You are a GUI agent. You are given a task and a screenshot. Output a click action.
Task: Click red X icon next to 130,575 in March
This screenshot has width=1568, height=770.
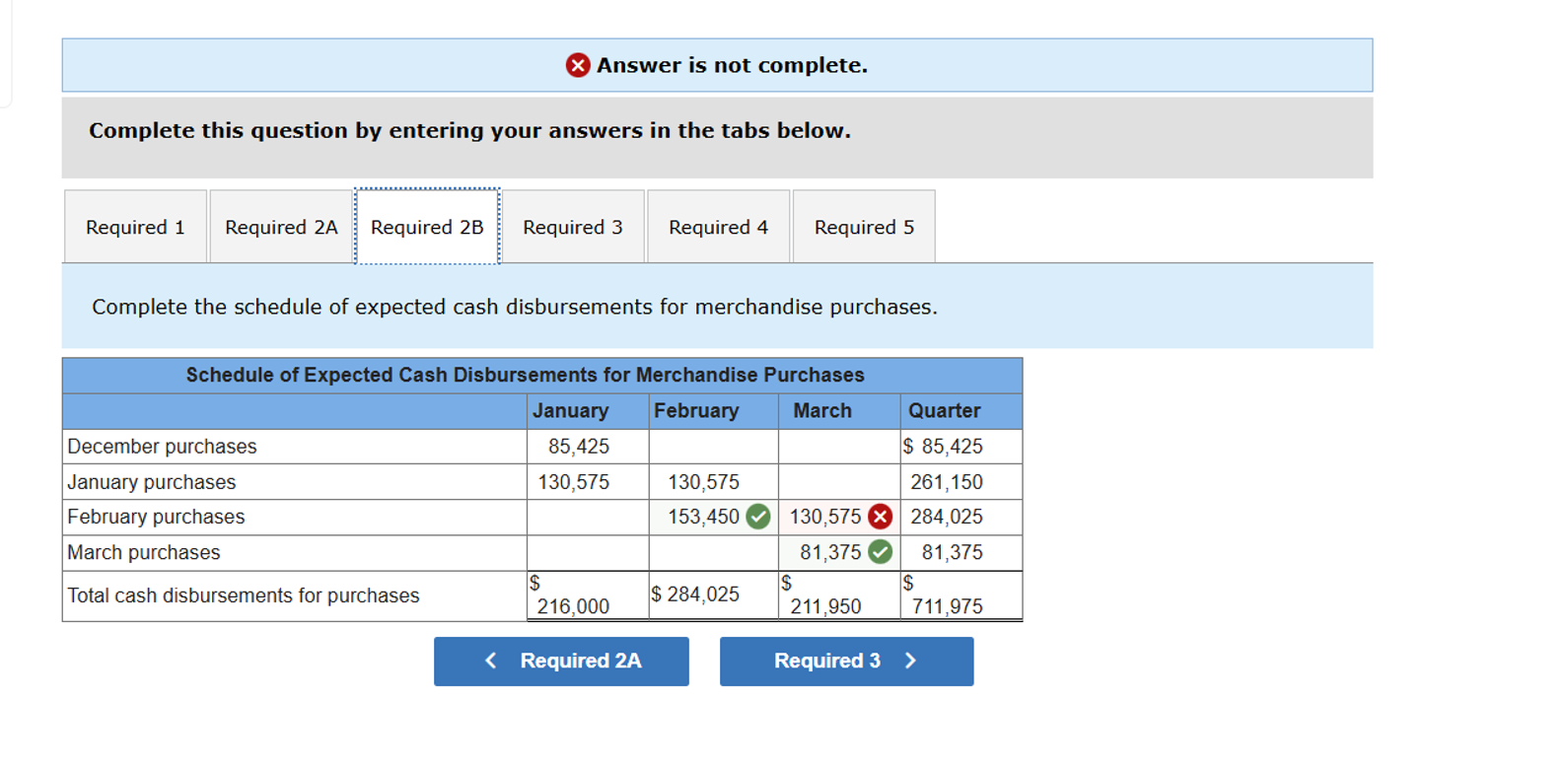(881, 517)
